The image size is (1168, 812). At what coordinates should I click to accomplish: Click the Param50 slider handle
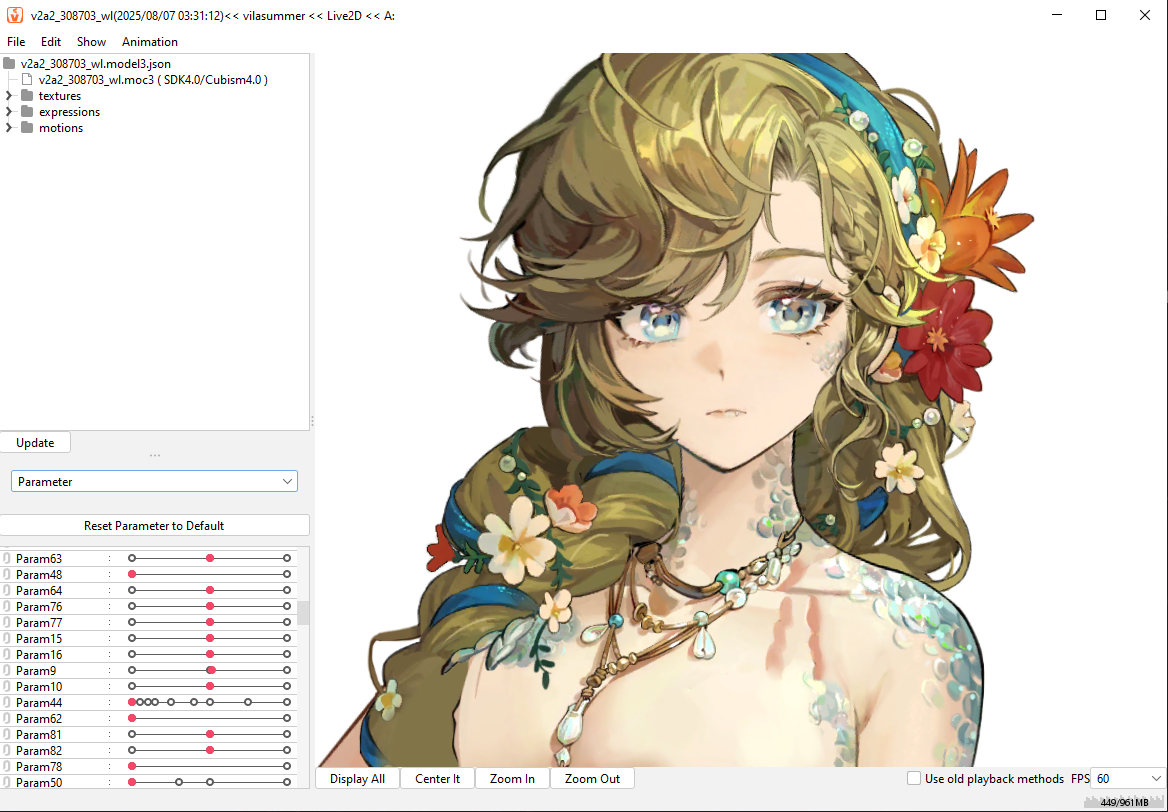(132, 782)
